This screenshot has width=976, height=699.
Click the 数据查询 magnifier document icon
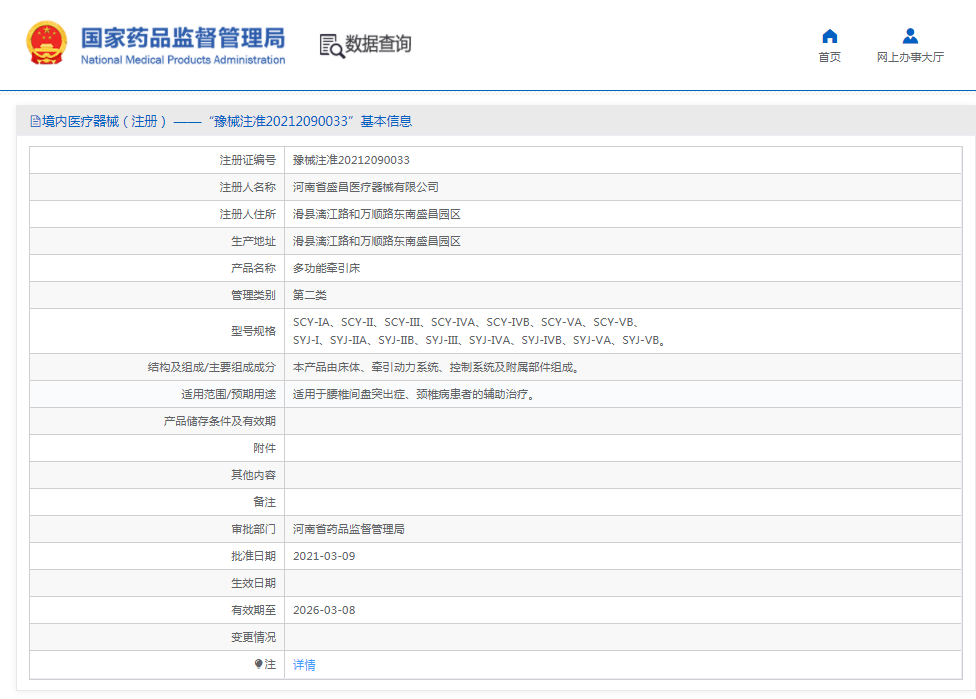coord(331,45)
